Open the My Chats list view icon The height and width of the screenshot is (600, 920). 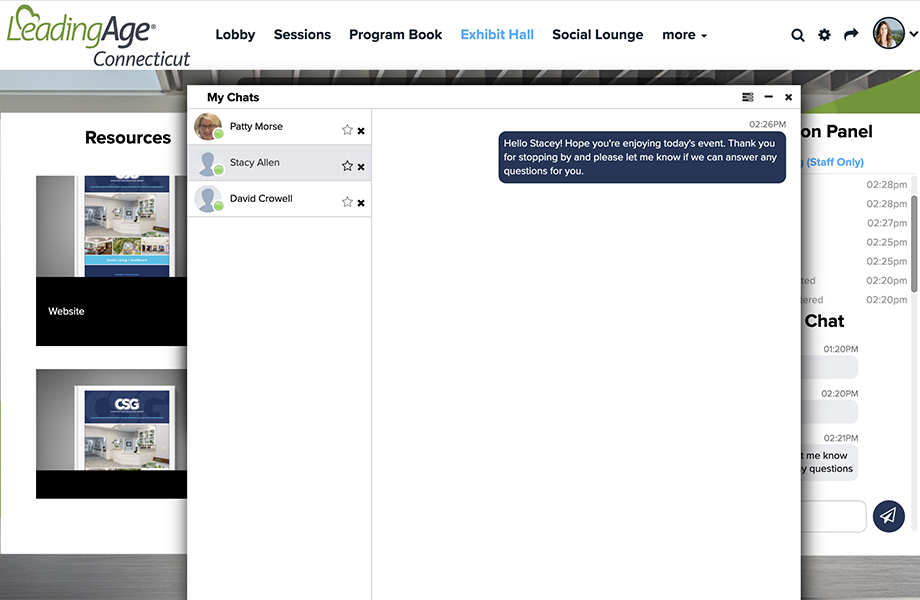748,97
